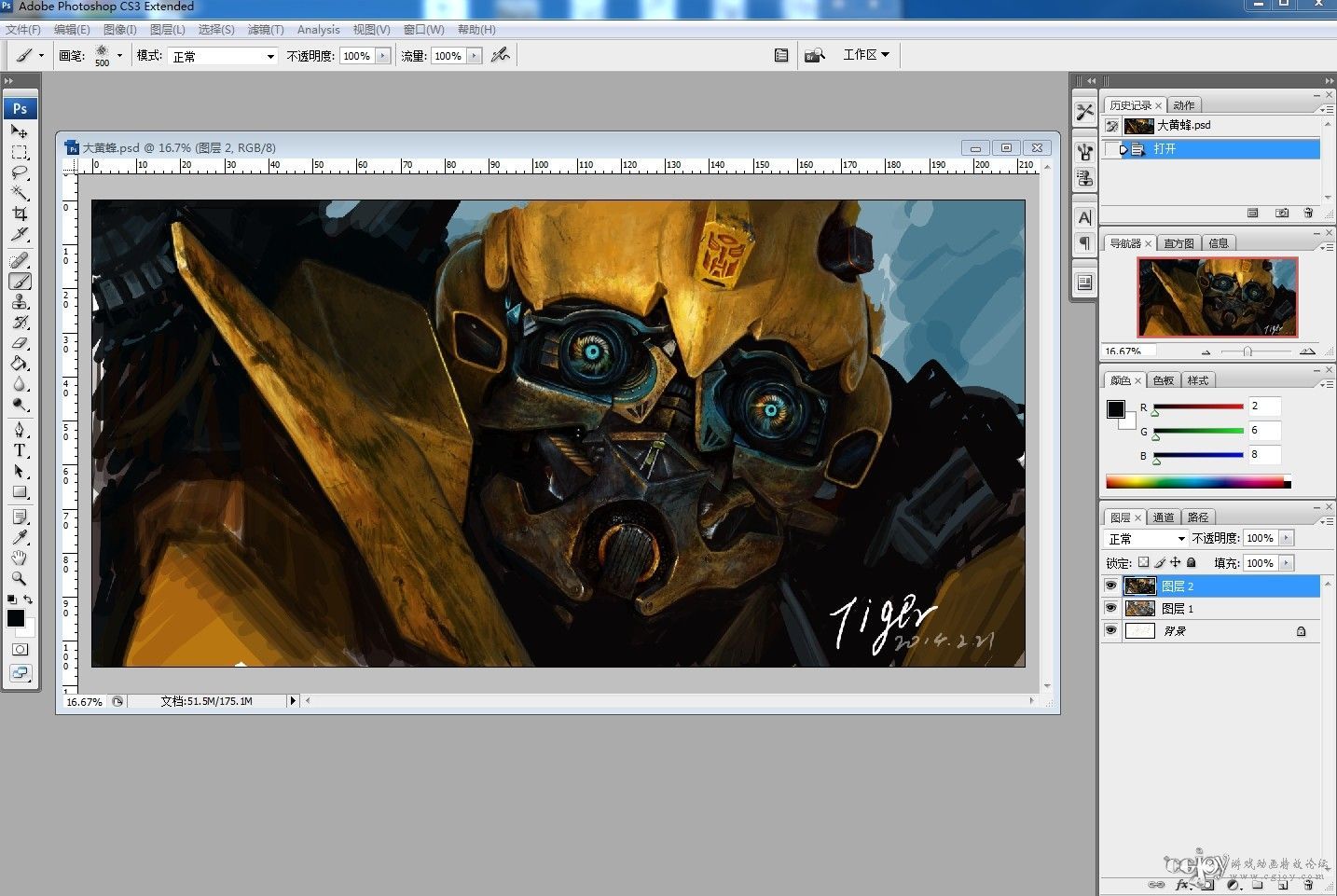
Task: Create a new layer via Layers panel icon
Action: tap(1283, 884)
